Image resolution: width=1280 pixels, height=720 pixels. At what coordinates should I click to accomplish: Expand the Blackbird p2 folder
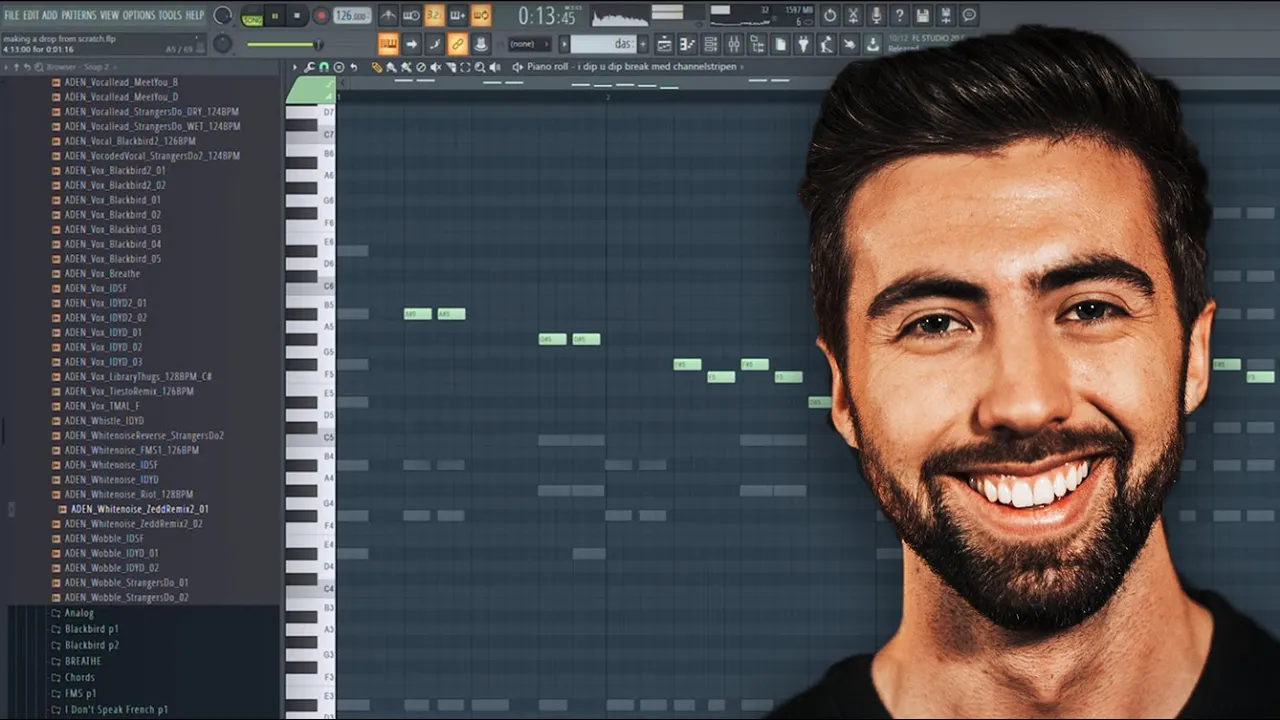tap(84, 645)
